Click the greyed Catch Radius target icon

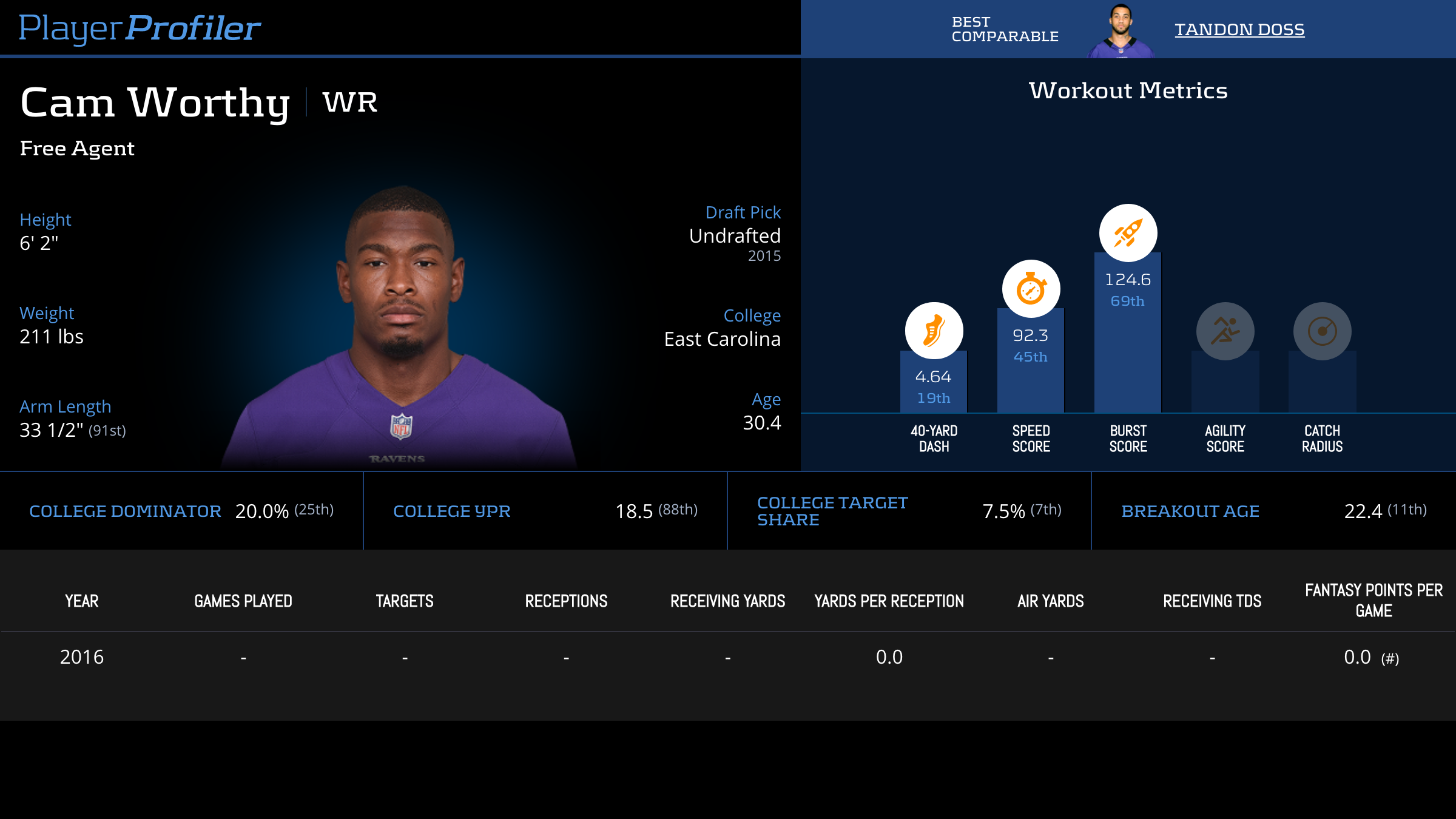(x=1322, y=331)
